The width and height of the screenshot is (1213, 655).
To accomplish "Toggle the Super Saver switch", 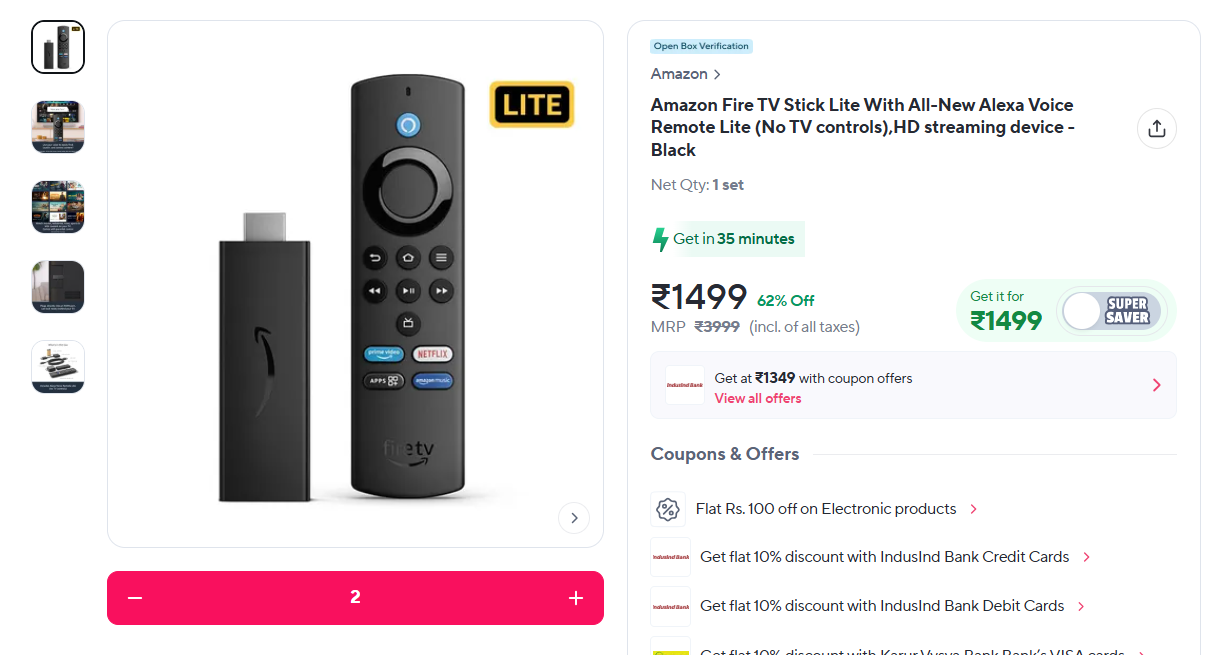I will [1111, 311].
